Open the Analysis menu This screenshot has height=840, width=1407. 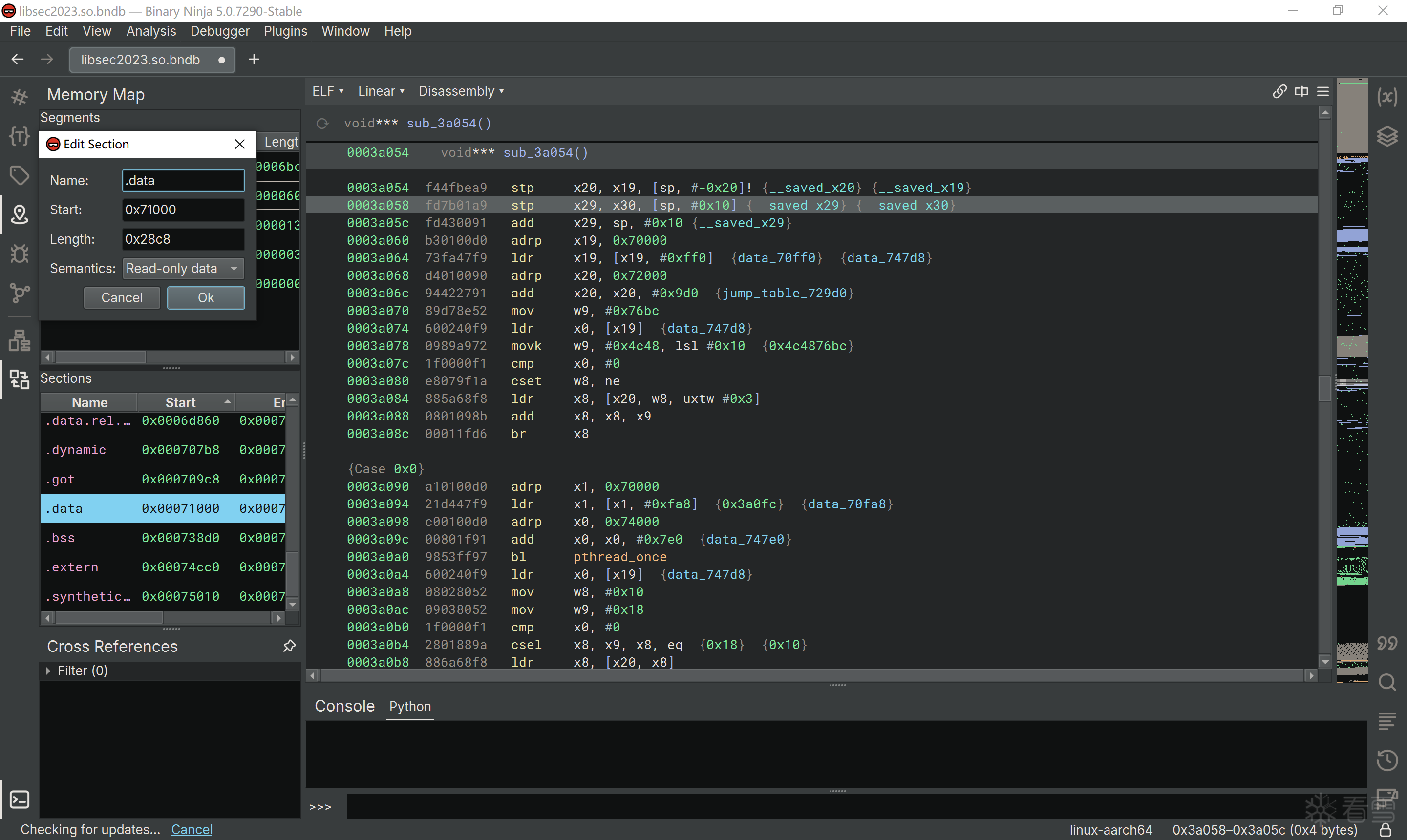(150, 31)
